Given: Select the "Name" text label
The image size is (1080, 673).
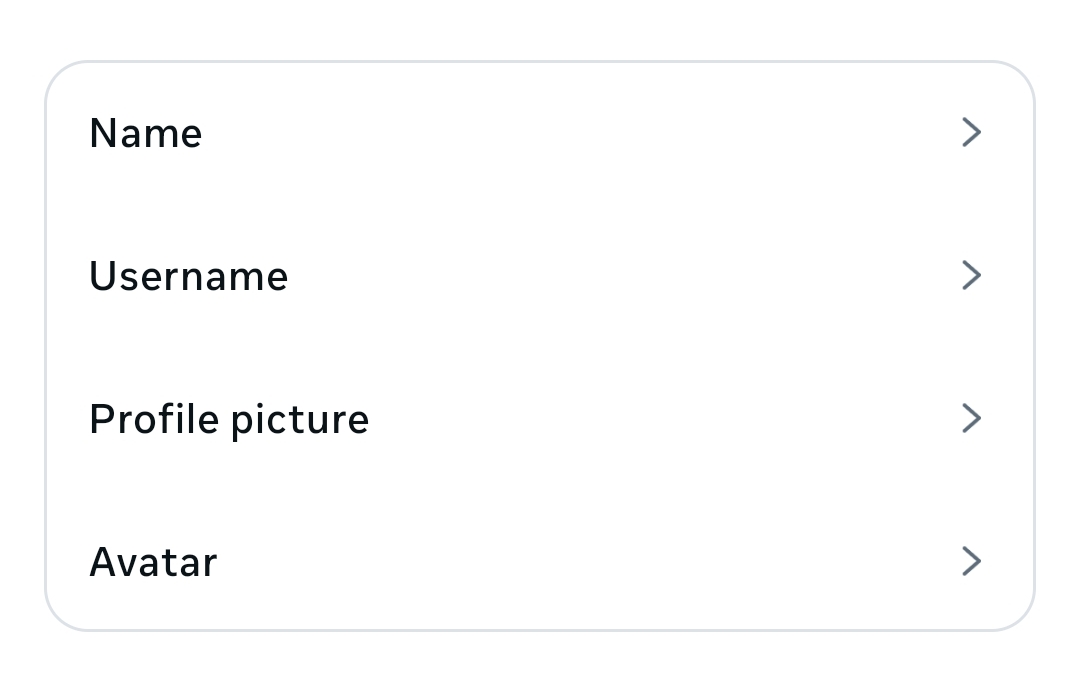Looking at the screenshot, I should pyautogui.click(x=146, y=134).
